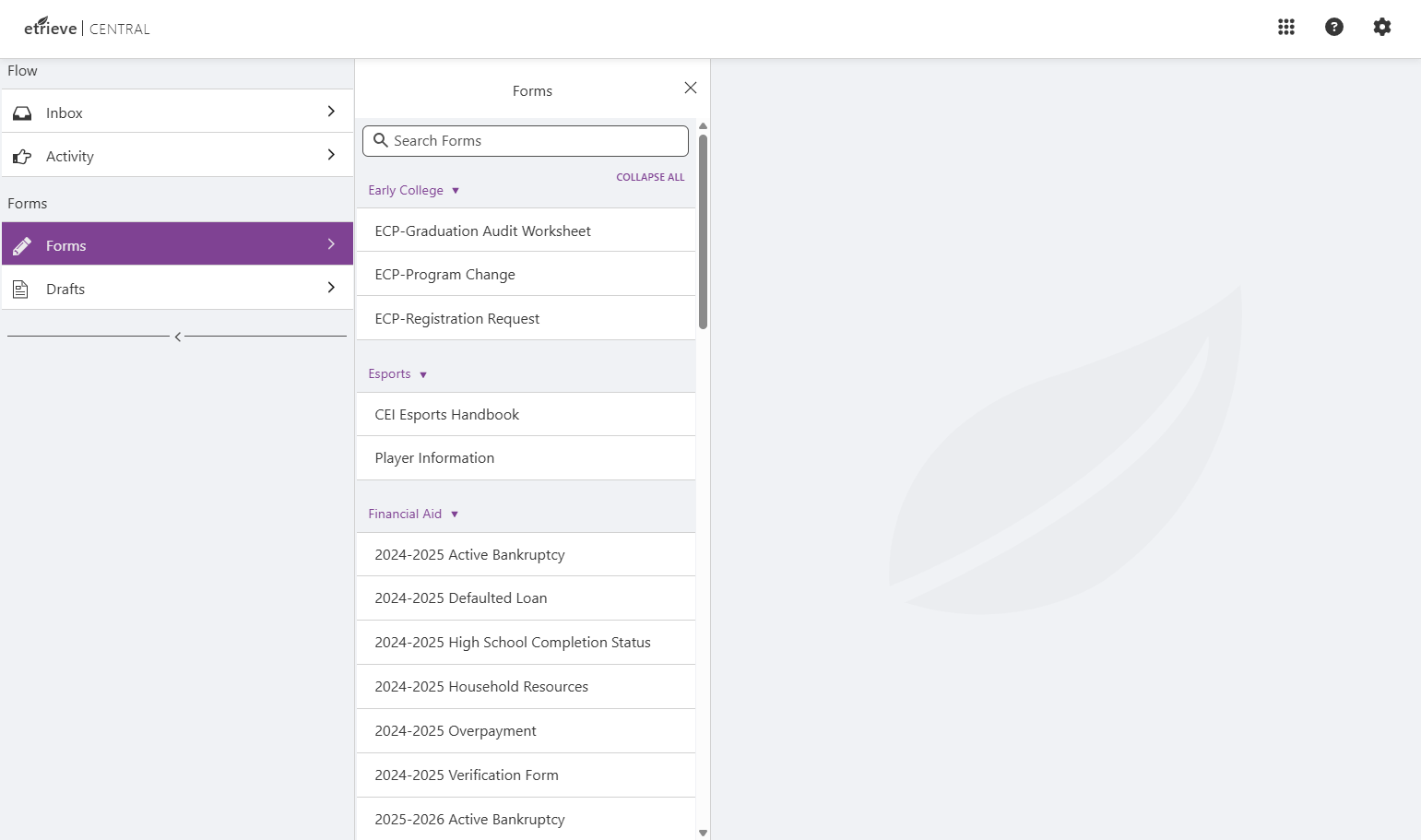Open Player Information form
The height and width of the screenshot is (840, 1421).
click(526, 457)
